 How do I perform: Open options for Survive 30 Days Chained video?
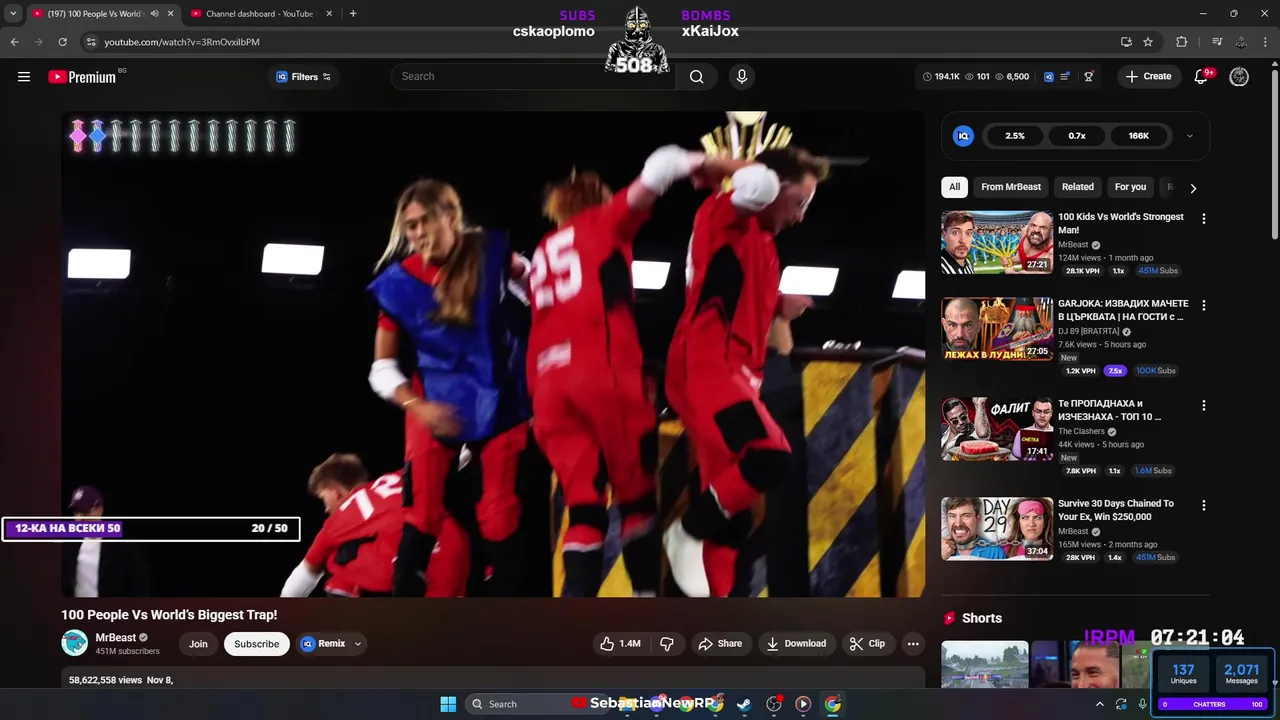1204,505
